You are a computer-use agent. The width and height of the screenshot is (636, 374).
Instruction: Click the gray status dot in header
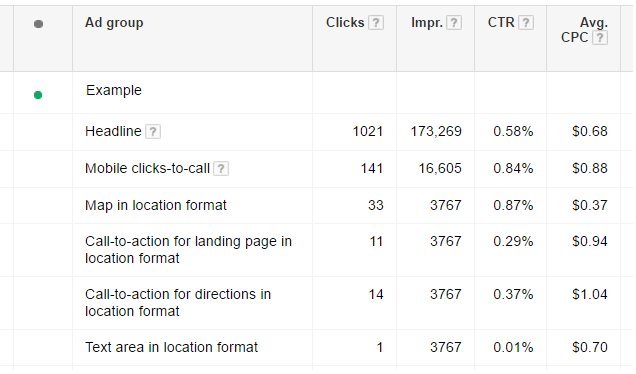(x=38, y=24)
